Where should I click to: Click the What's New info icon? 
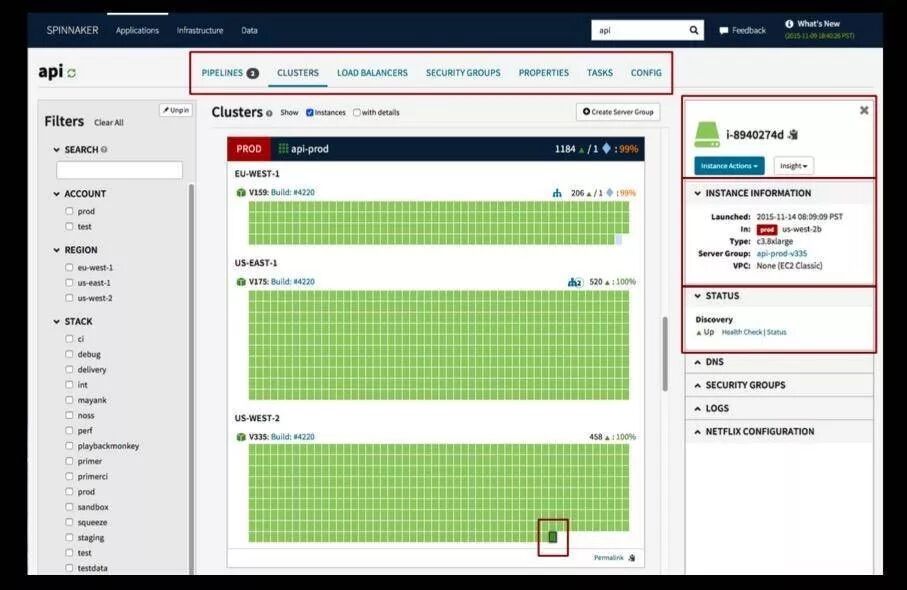pyautogui.click(x=789, y=24)
